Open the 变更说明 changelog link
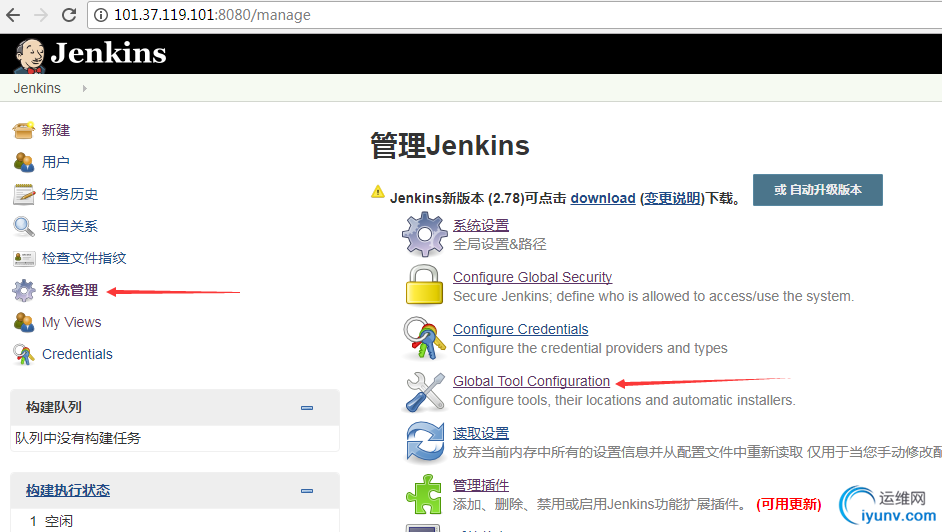Image resolution: width=942 pixels, height=532 pixels. pyautogui.click(x=672, y=198)
